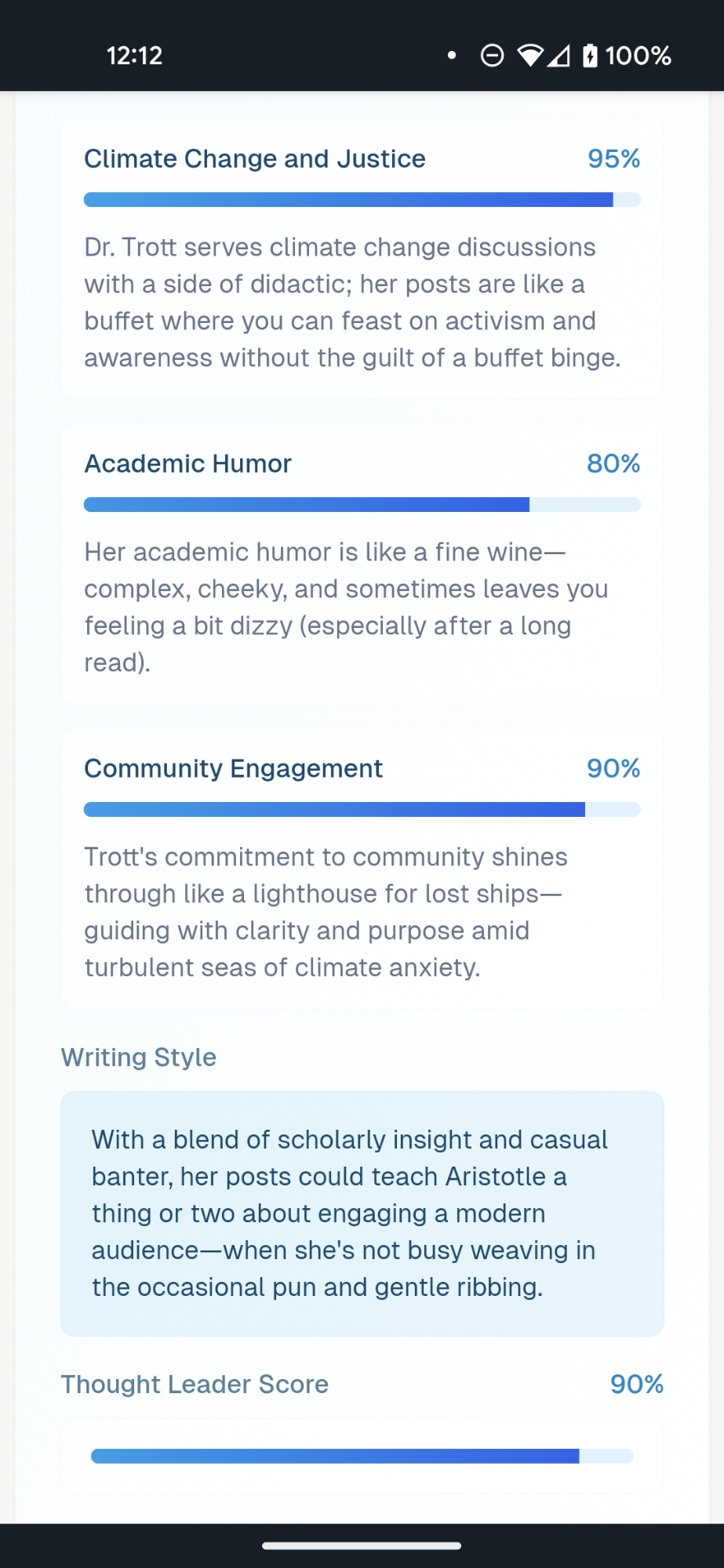Click the Community Engagement progress bar

[x=362, y=810]
